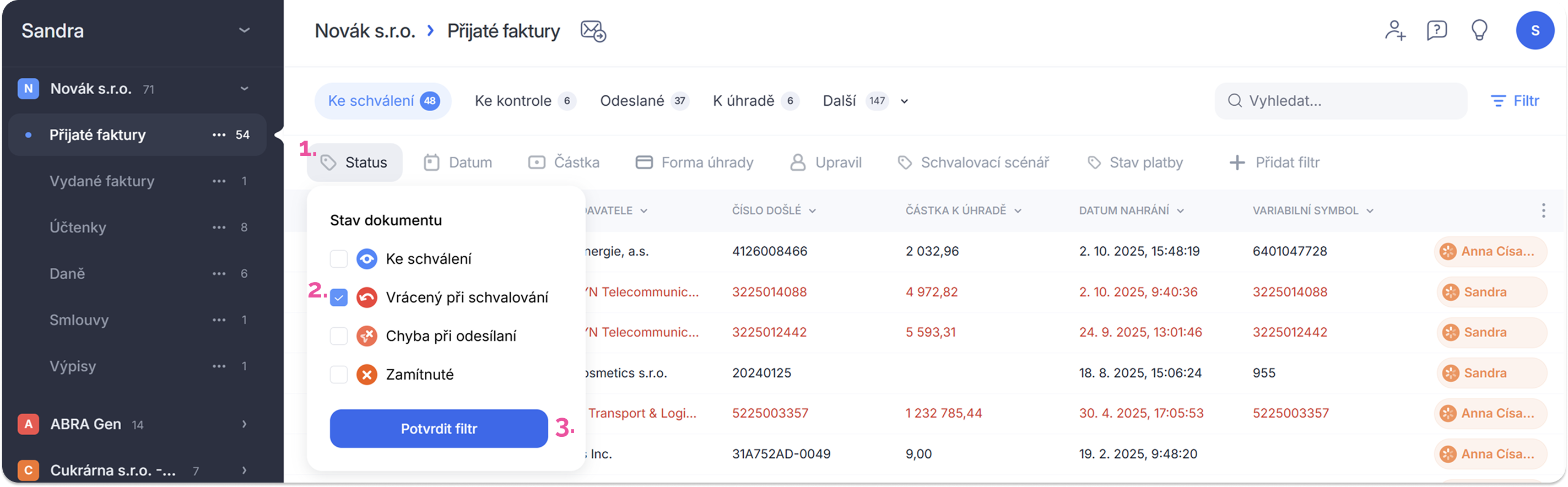Click the lightbulb tips icon
This screenshot has width=1568, height=487.
click(1479, 30)
